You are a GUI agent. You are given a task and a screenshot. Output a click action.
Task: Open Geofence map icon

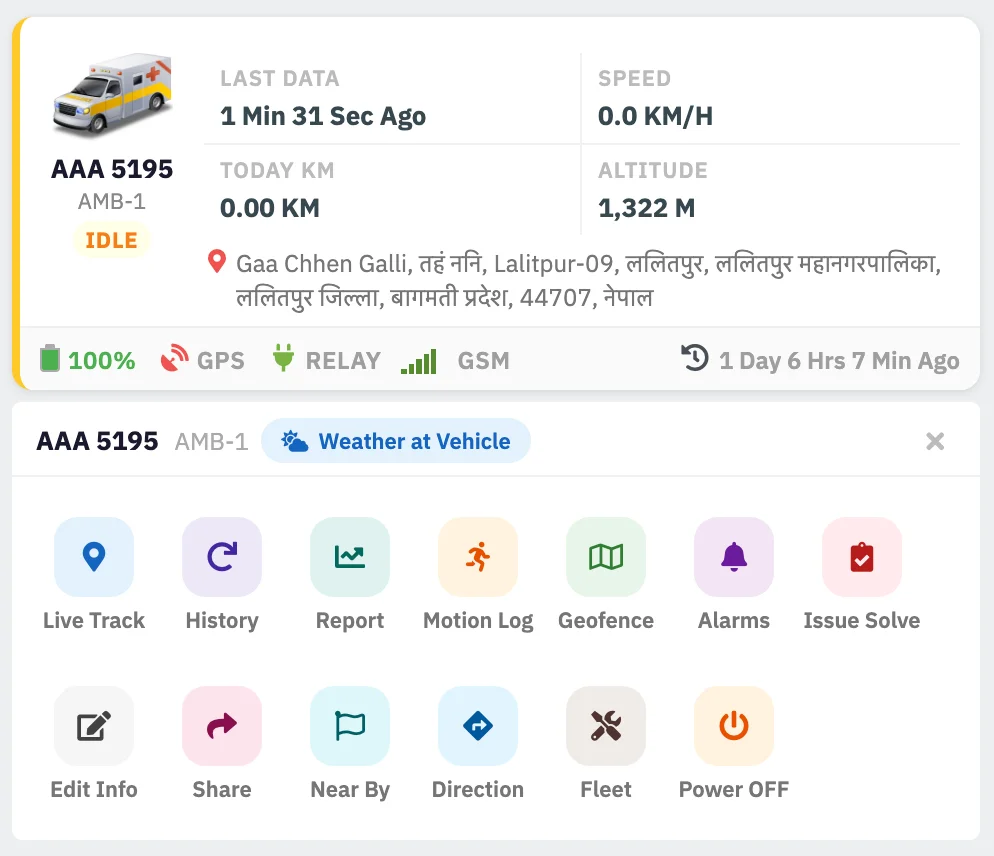[x=606, y=557]
